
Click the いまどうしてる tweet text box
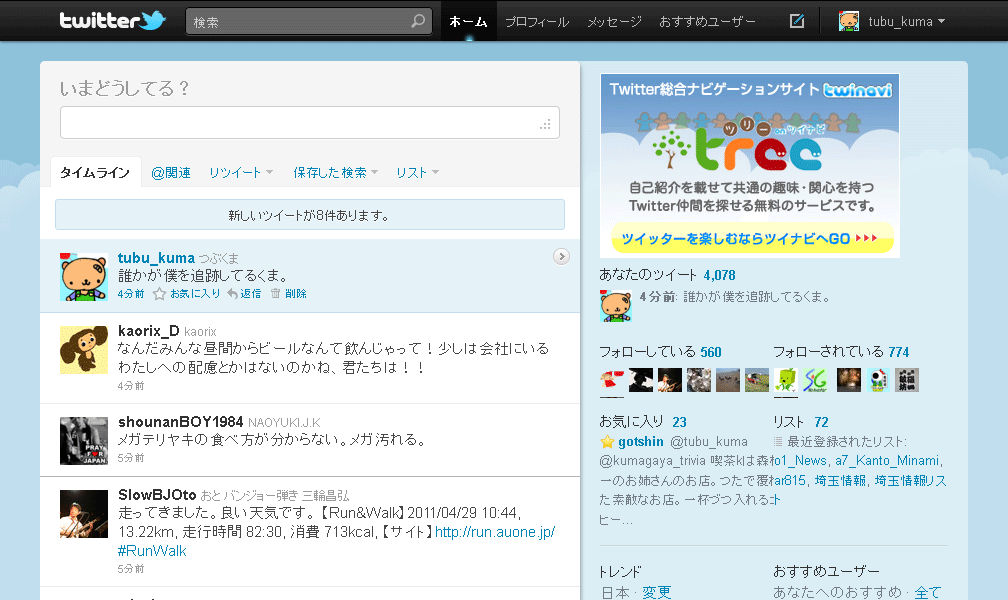click(310, 123)
